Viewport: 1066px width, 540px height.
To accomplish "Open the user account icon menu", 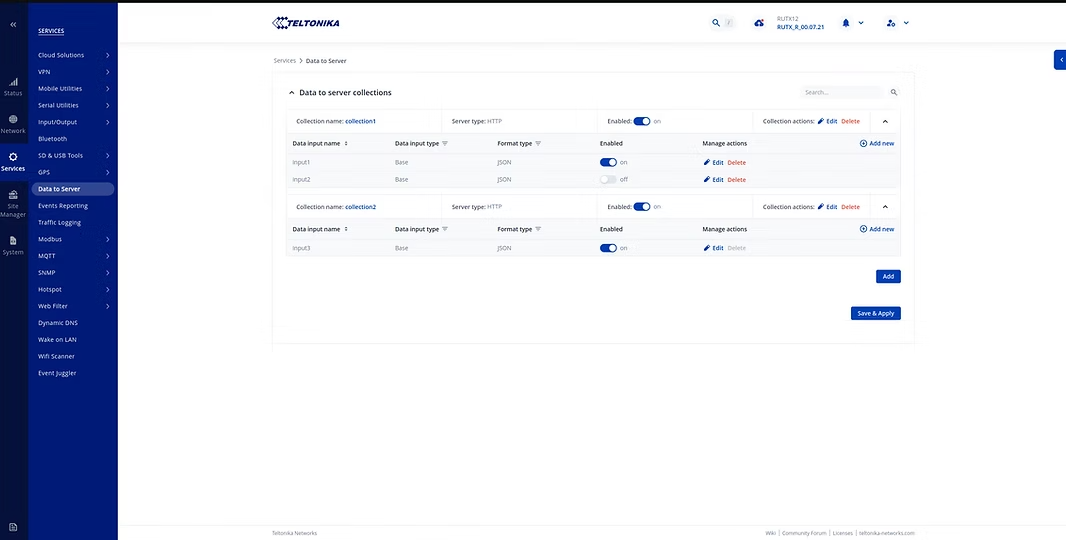I will (891, 23).
